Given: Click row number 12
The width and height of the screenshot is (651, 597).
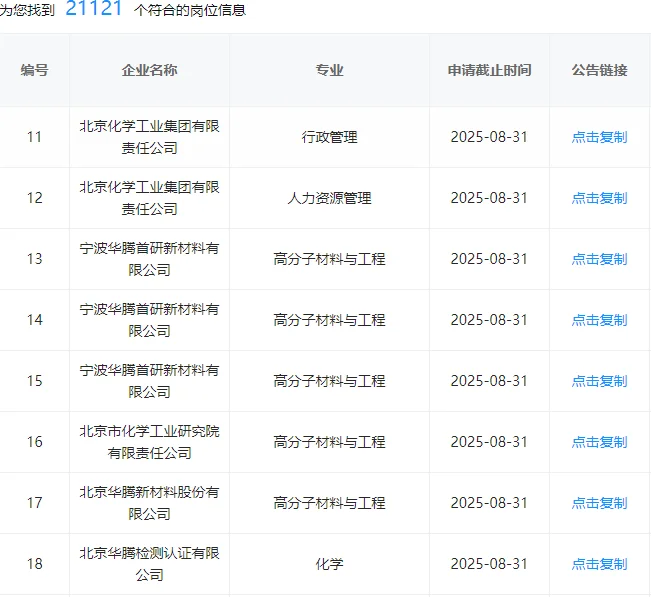Looking at the screenshot, I should [34, 198].
